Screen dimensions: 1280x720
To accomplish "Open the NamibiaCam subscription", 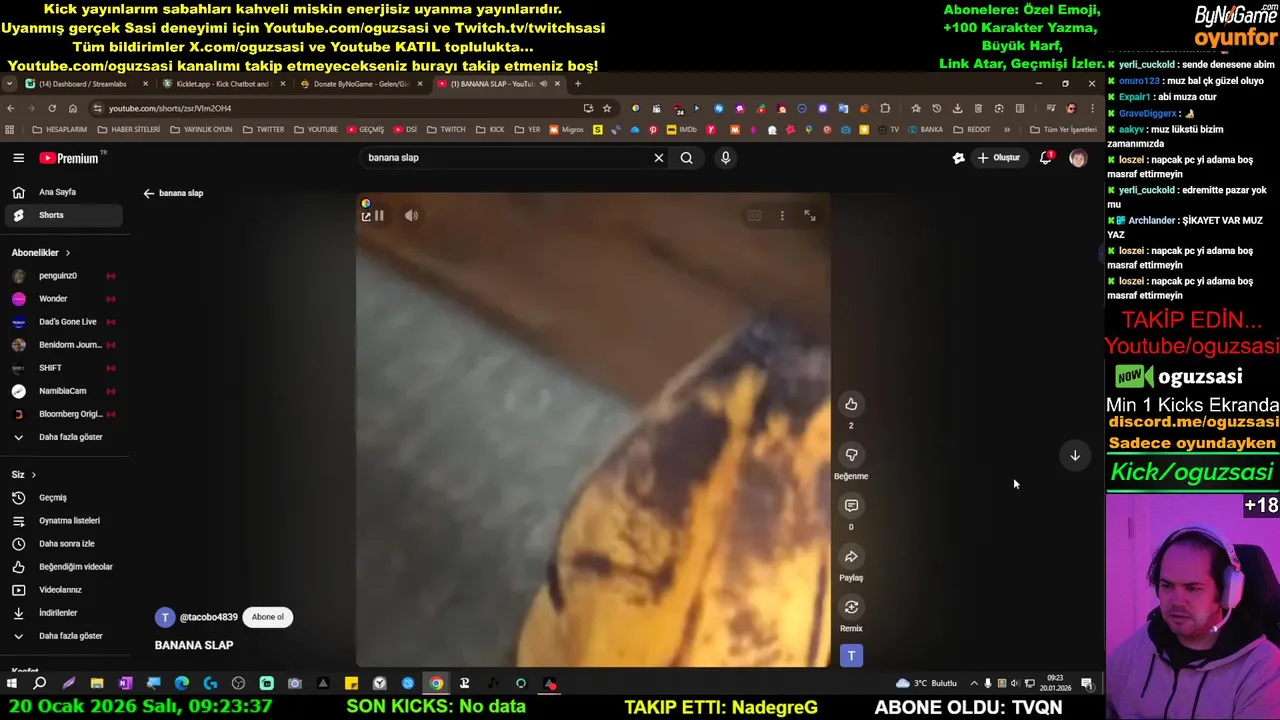I will click(62, 391).
